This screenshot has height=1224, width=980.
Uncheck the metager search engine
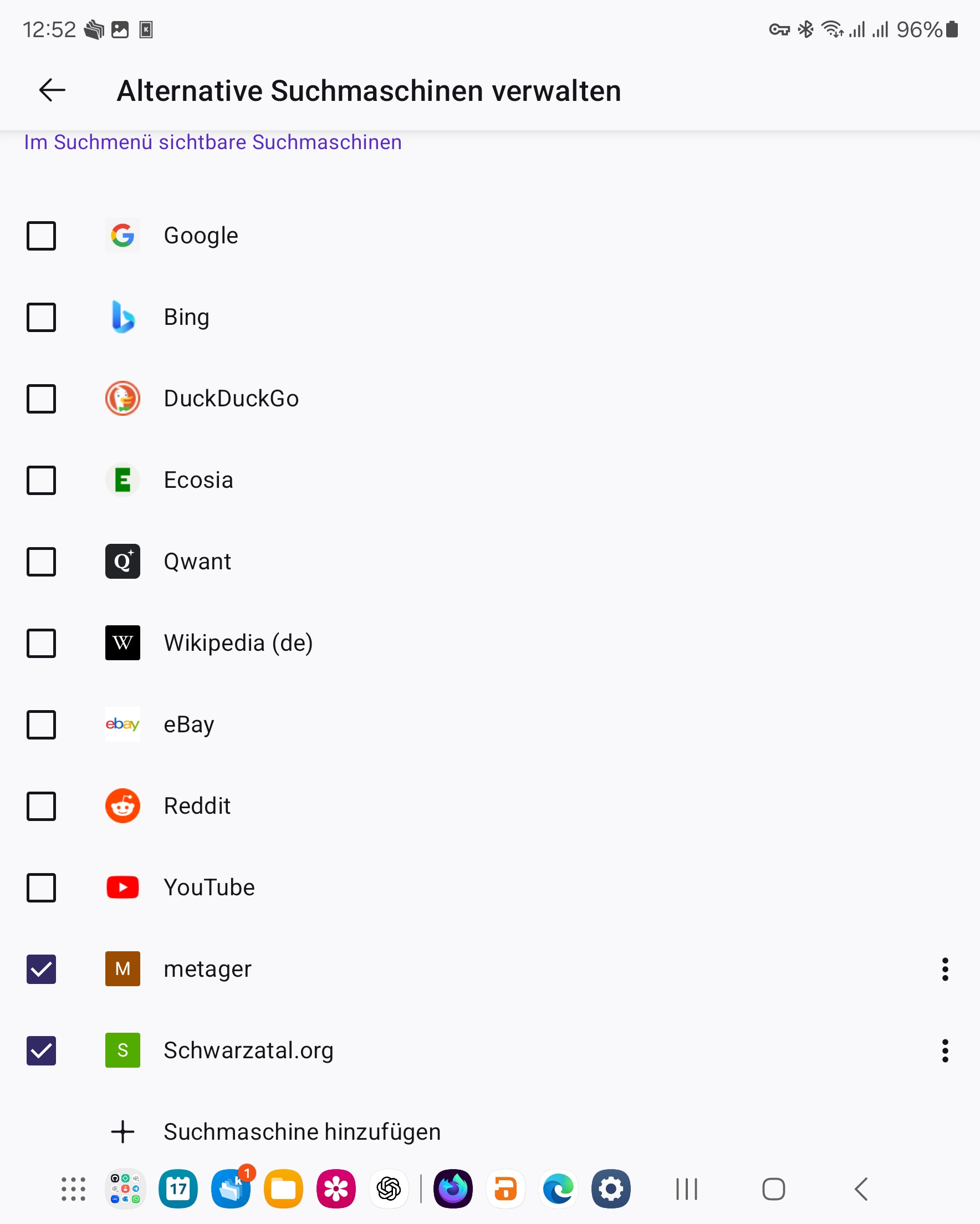42,969
